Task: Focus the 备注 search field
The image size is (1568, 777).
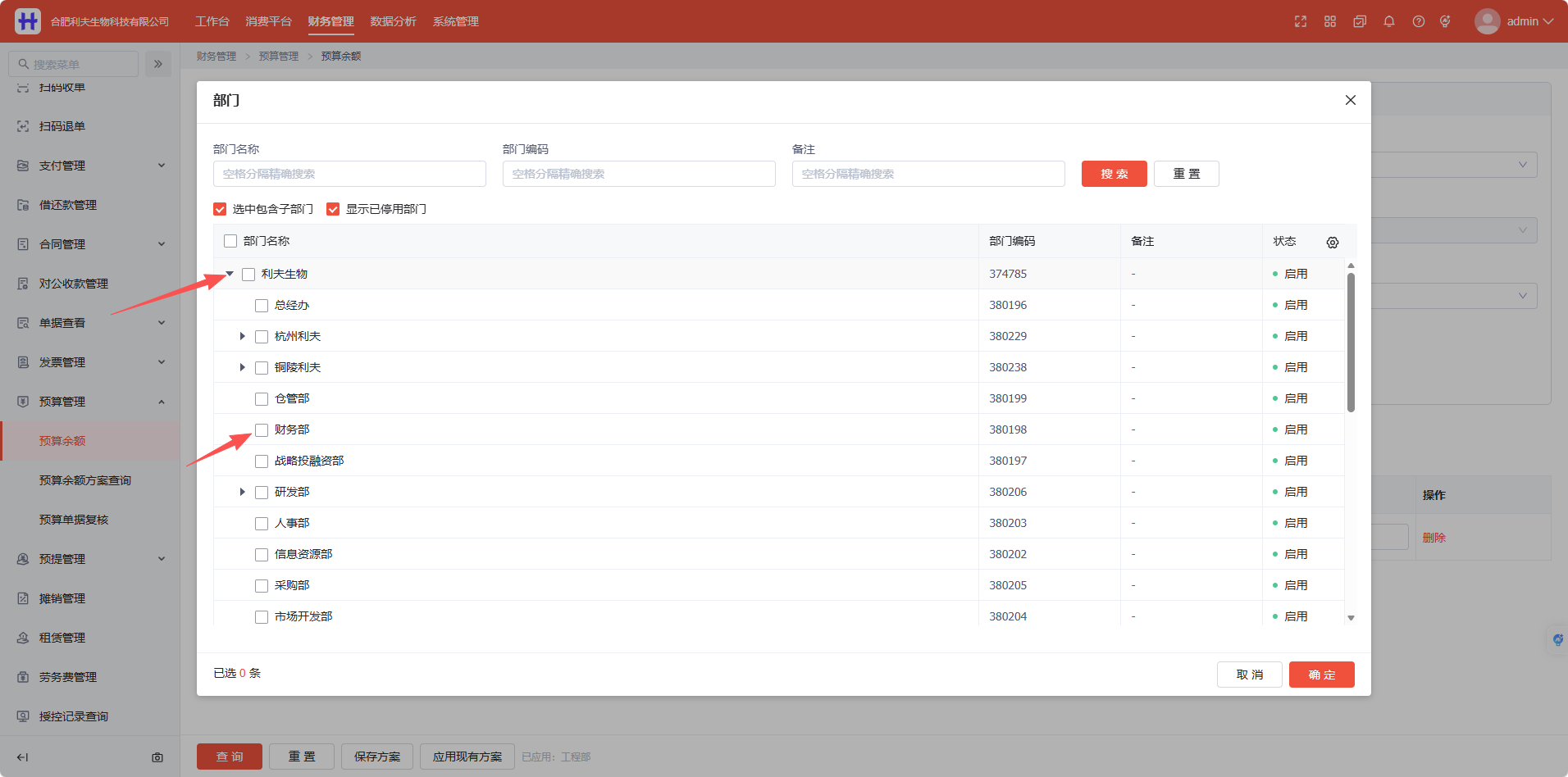Action: pyautogui.click(x=928, y=174)
